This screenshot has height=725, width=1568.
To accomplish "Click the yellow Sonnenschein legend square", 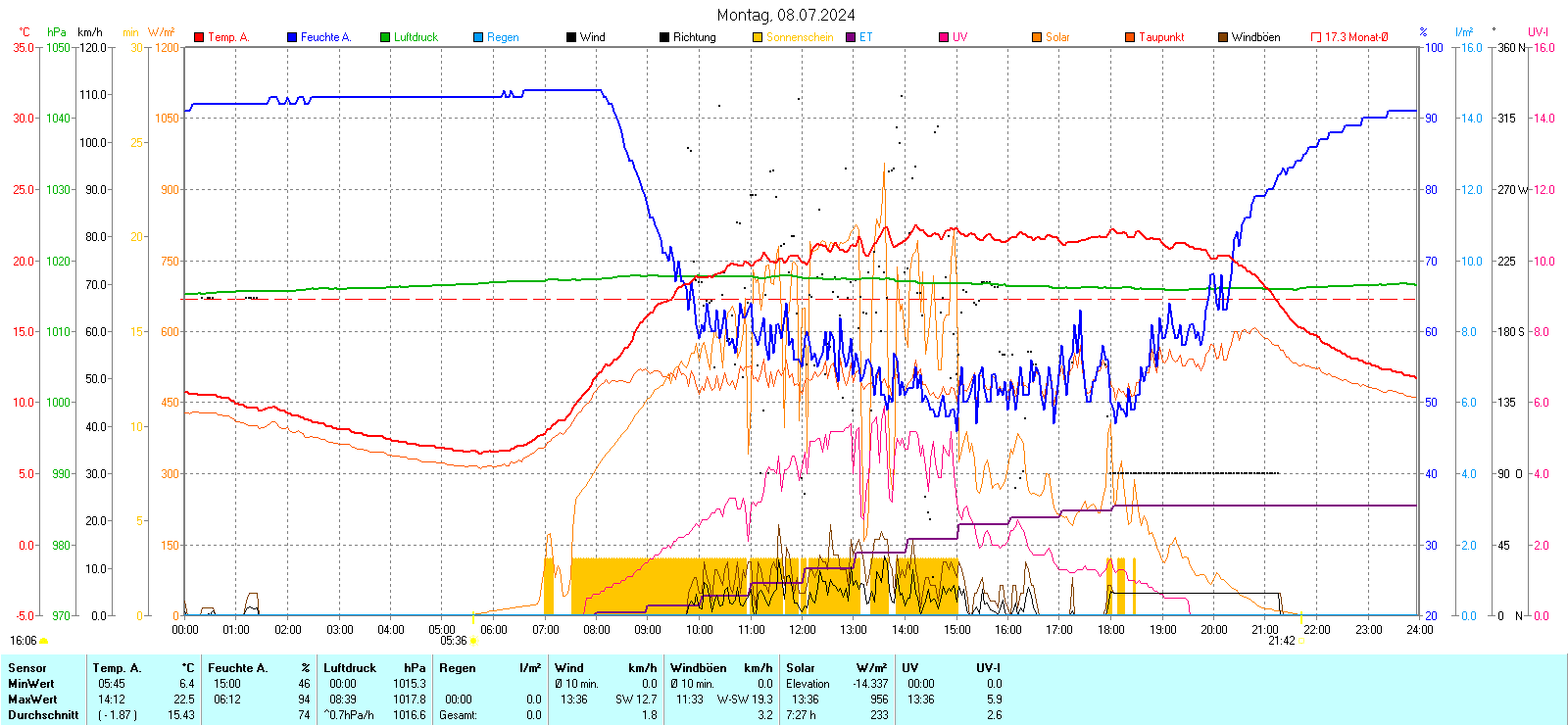I will (758, 37).
